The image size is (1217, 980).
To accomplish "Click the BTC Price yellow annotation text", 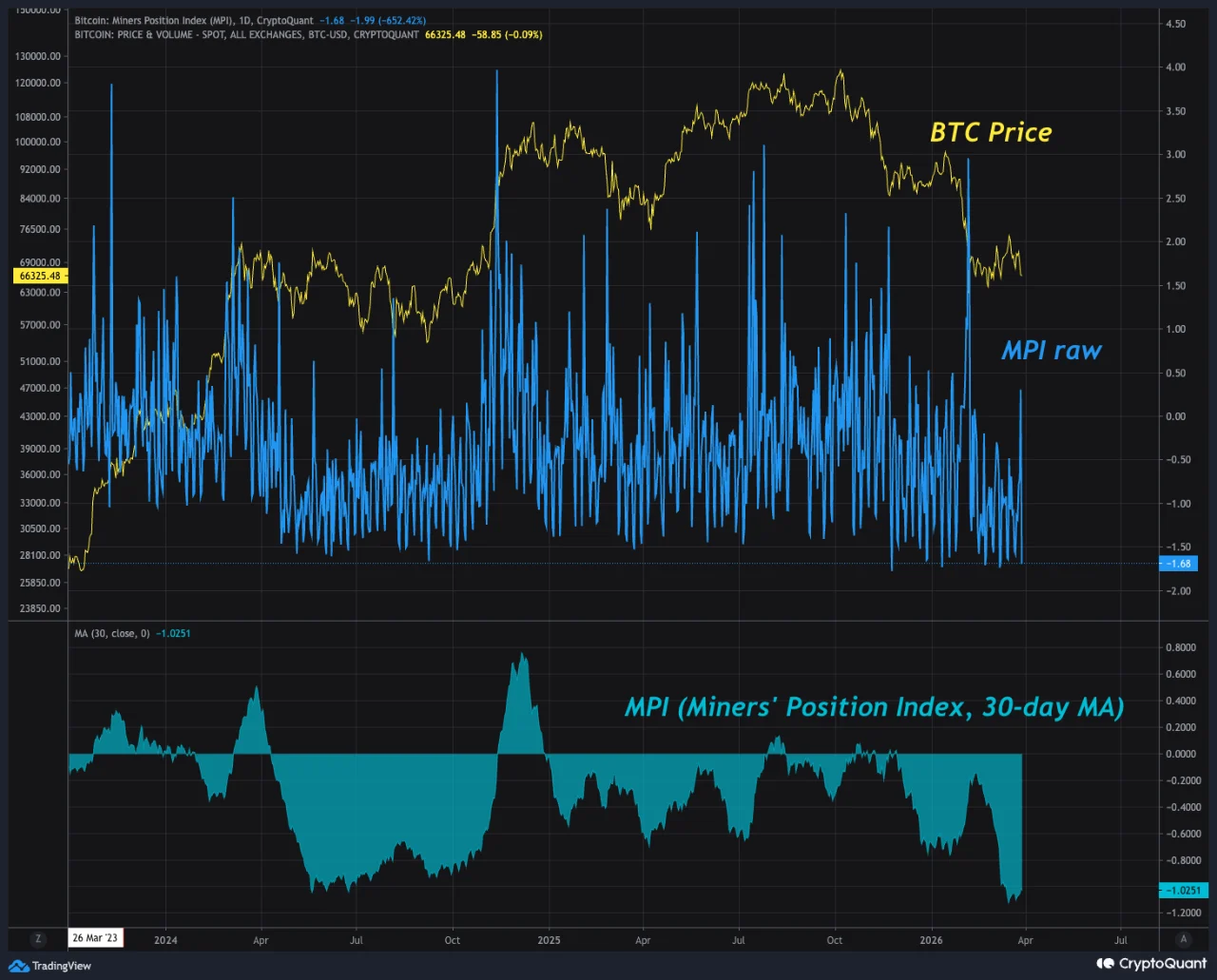I will (991, 132).
